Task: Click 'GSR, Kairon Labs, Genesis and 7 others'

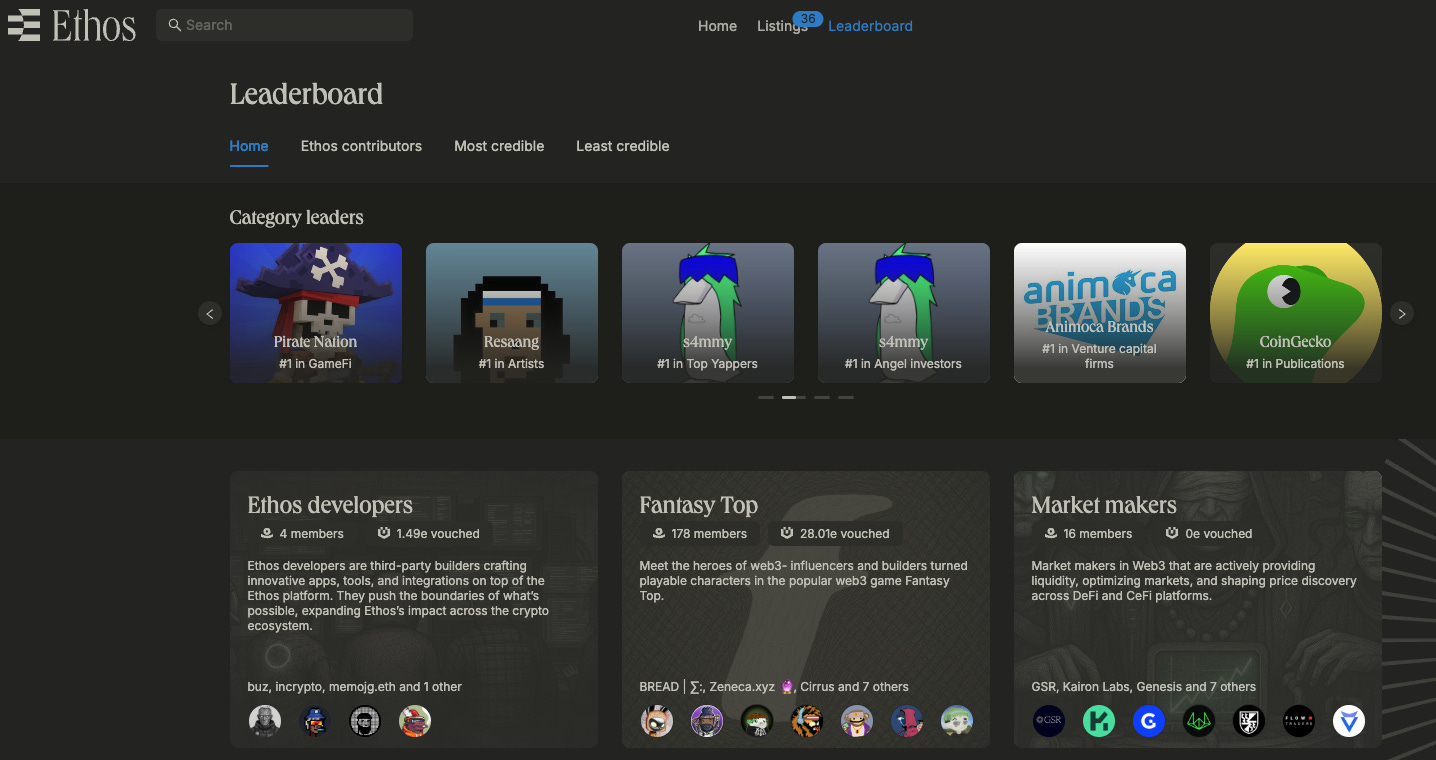Action: 1143,687
